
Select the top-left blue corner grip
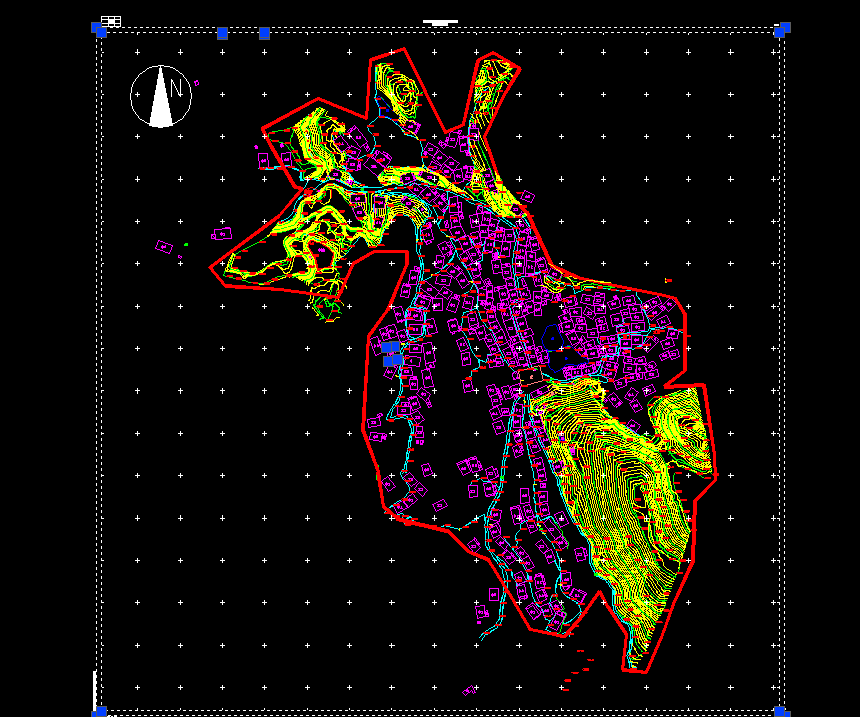pos(99,28)
